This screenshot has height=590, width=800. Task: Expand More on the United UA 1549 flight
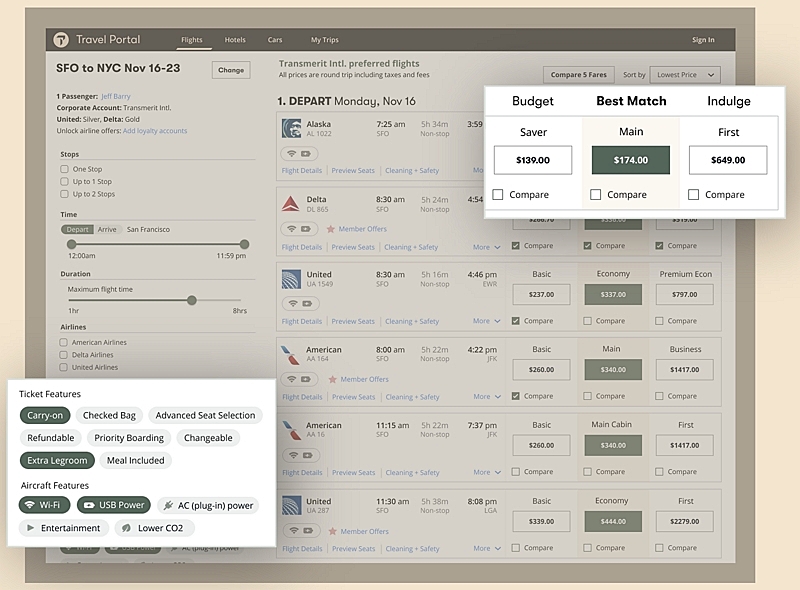click(486, 321)
